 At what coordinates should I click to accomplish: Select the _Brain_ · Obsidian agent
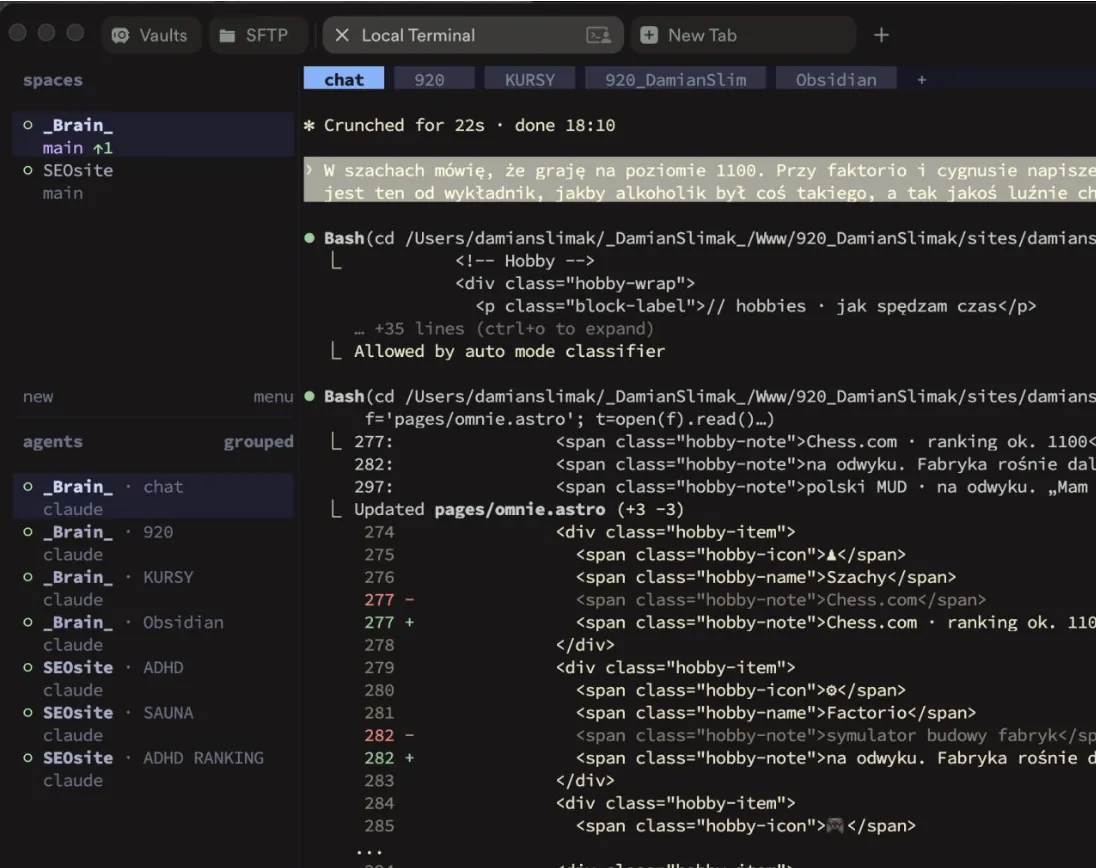pos(154,633)
